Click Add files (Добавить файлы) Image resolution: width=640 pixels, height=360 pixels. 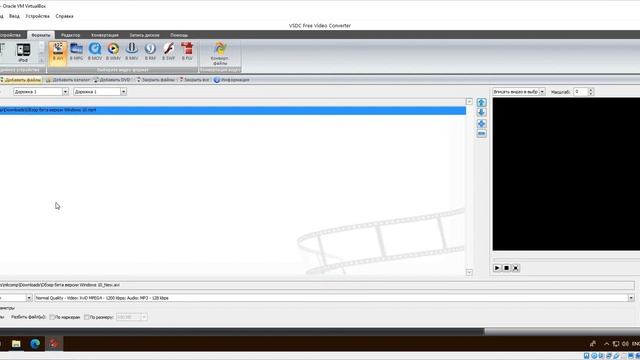(20, 80)
